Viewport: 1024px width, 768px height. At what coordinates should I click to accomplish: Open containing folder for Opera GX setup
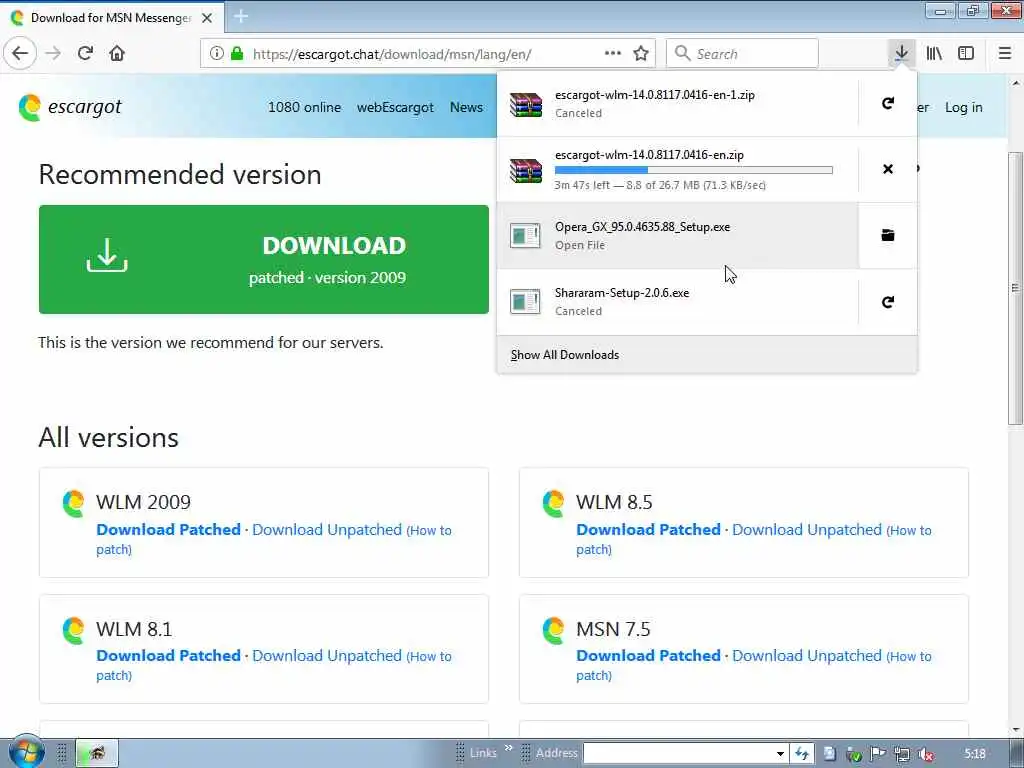coord(888,235)
